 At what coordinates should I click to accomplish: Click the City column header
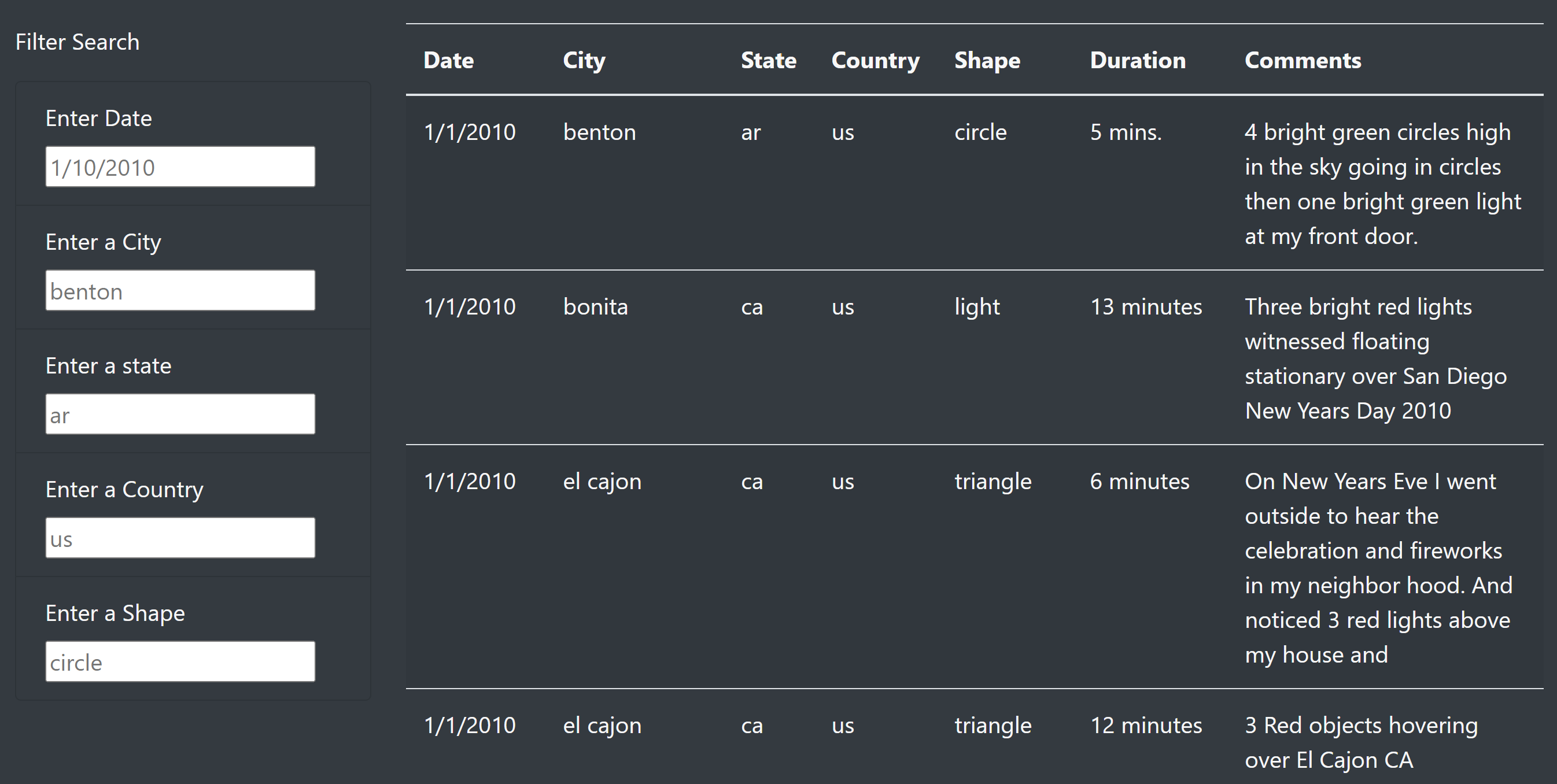tap(584, 60)
